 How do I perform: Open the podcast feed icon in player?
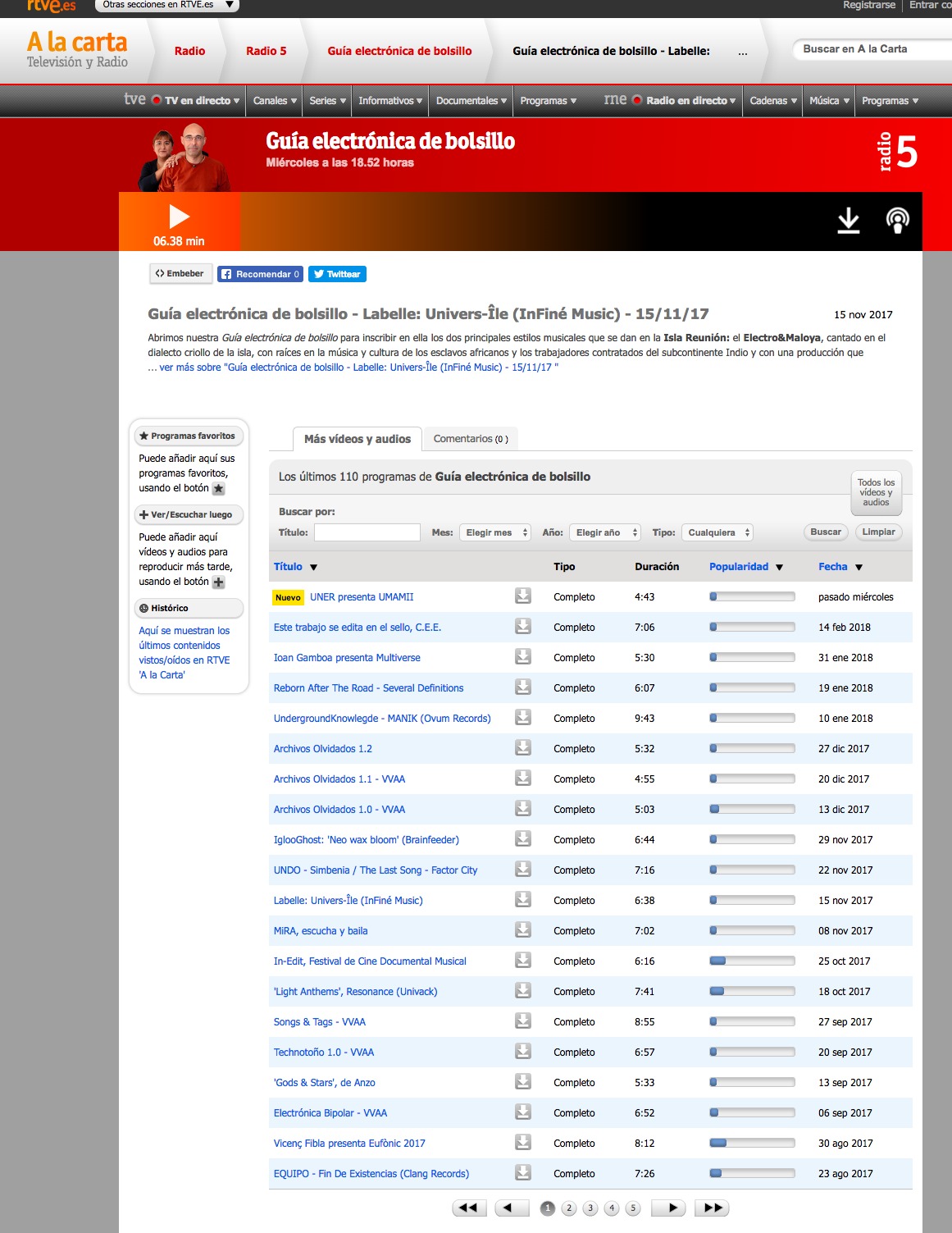[x=898, y=221]
